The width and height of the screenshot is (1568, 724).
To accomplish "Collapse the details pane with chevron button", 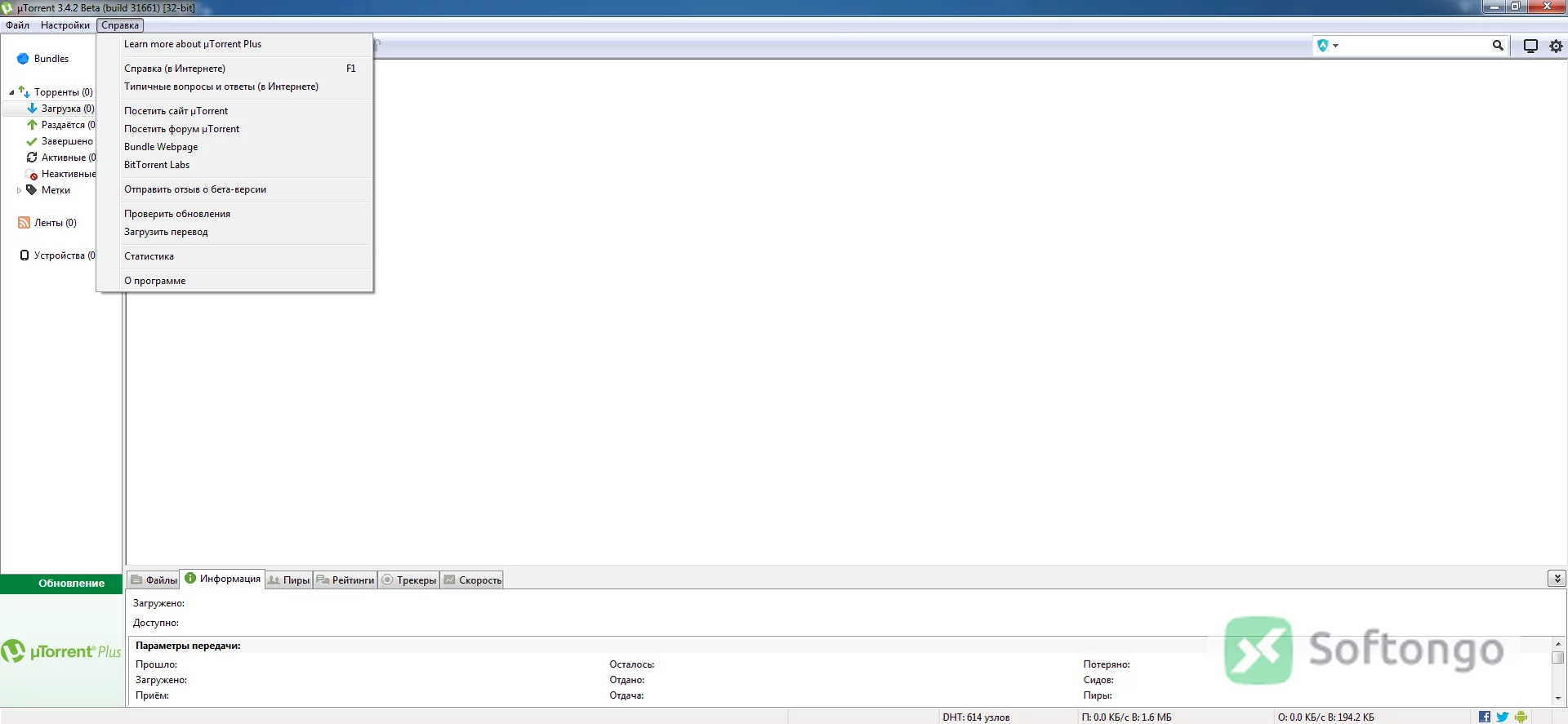I will point(1557,579).
